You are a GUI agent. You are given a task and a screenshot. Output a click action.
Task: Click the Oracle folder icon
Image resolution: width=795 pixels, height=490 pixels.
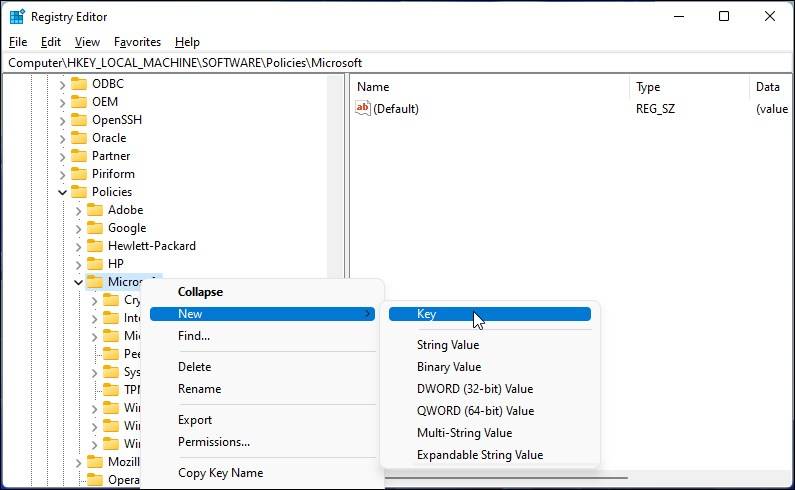pyautogui.click(x=79, y=138)
